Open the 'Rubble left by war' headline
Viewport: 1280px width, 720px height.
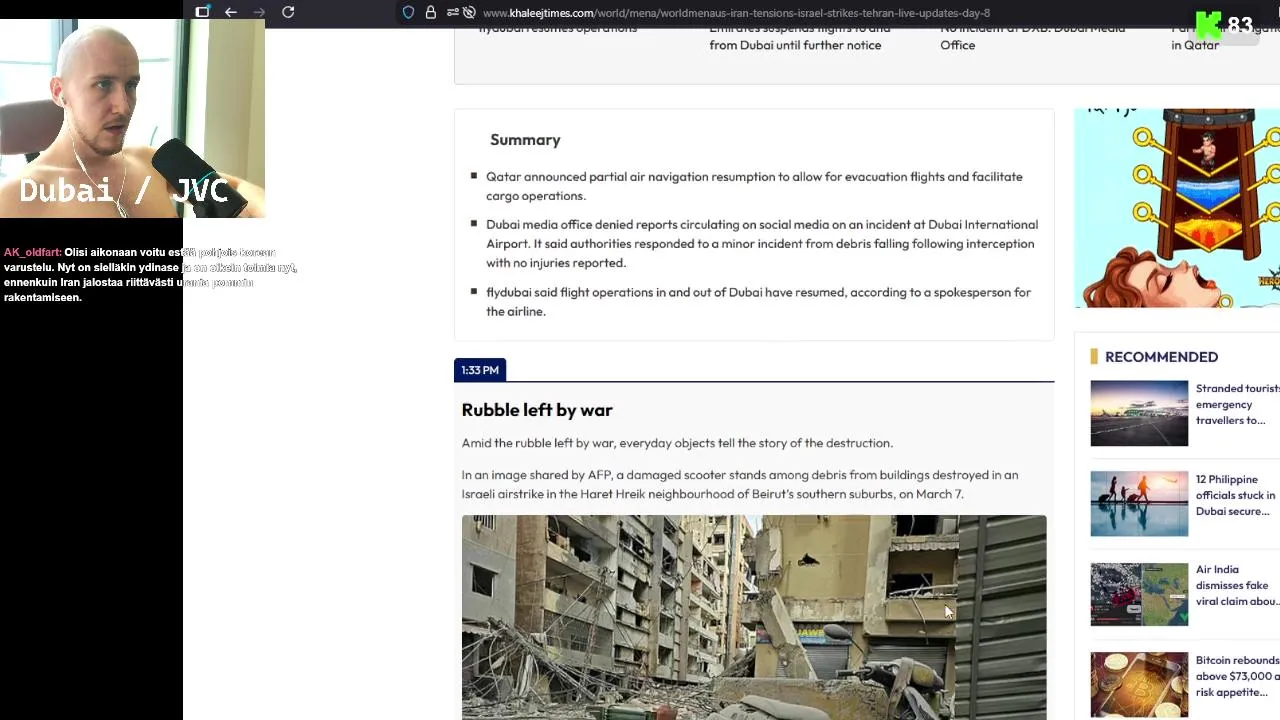[537, 410]
